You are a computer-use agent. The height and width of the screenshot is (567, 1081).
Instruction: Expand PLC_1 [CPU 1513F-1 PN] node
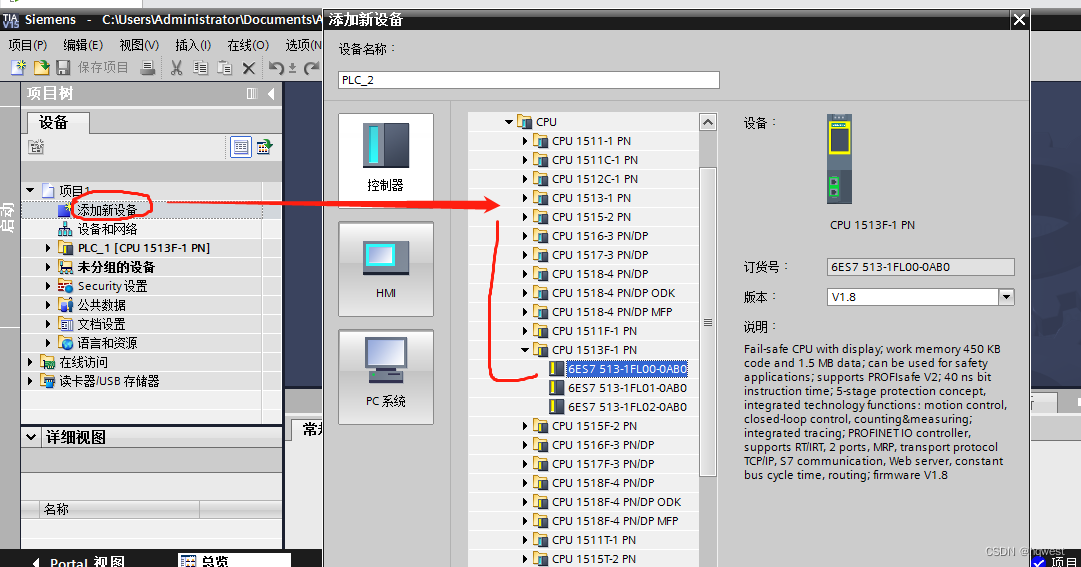pos(48,248)
